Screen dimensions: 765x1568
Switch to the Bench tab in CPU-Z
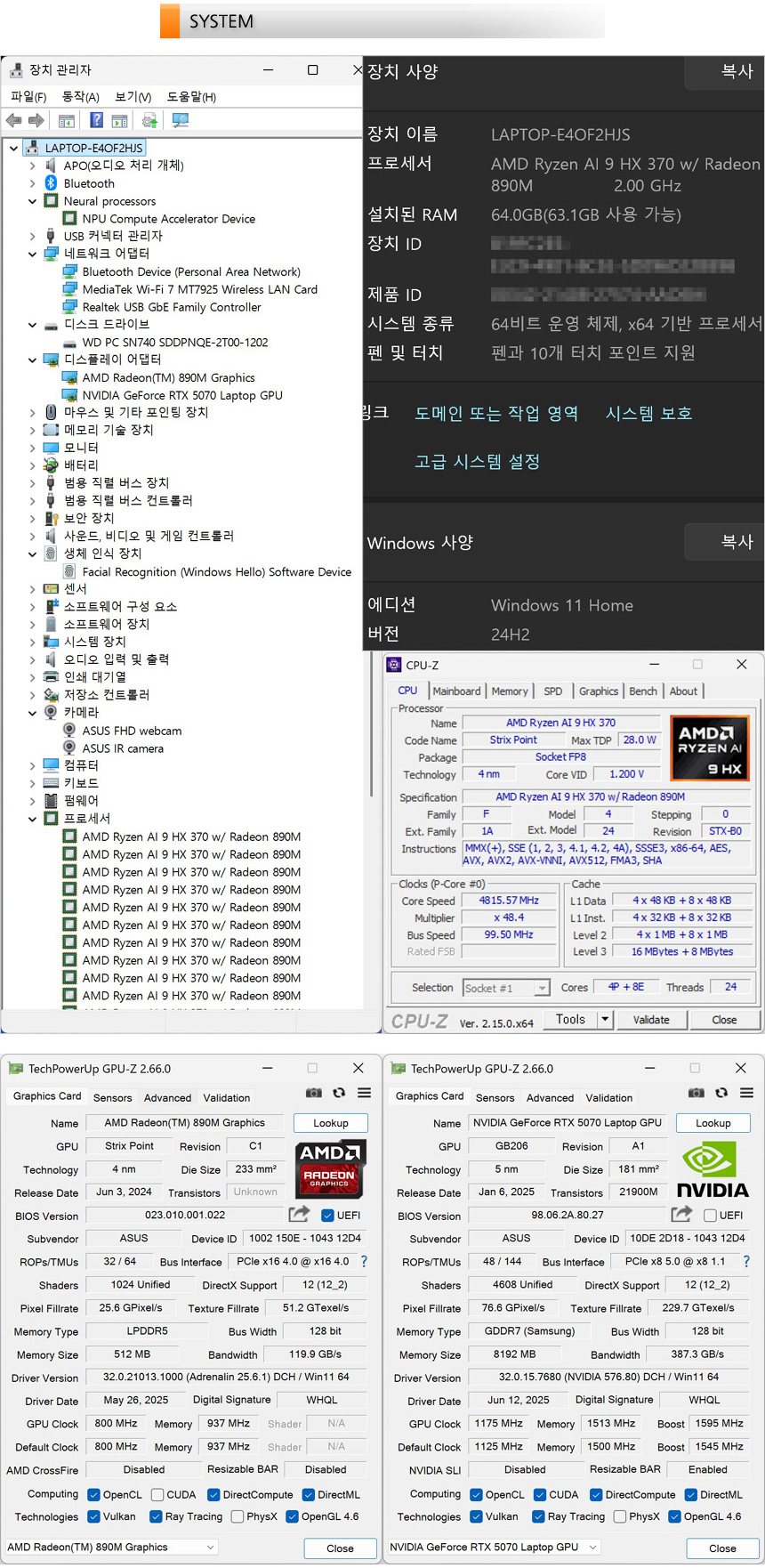pos(643,691)
